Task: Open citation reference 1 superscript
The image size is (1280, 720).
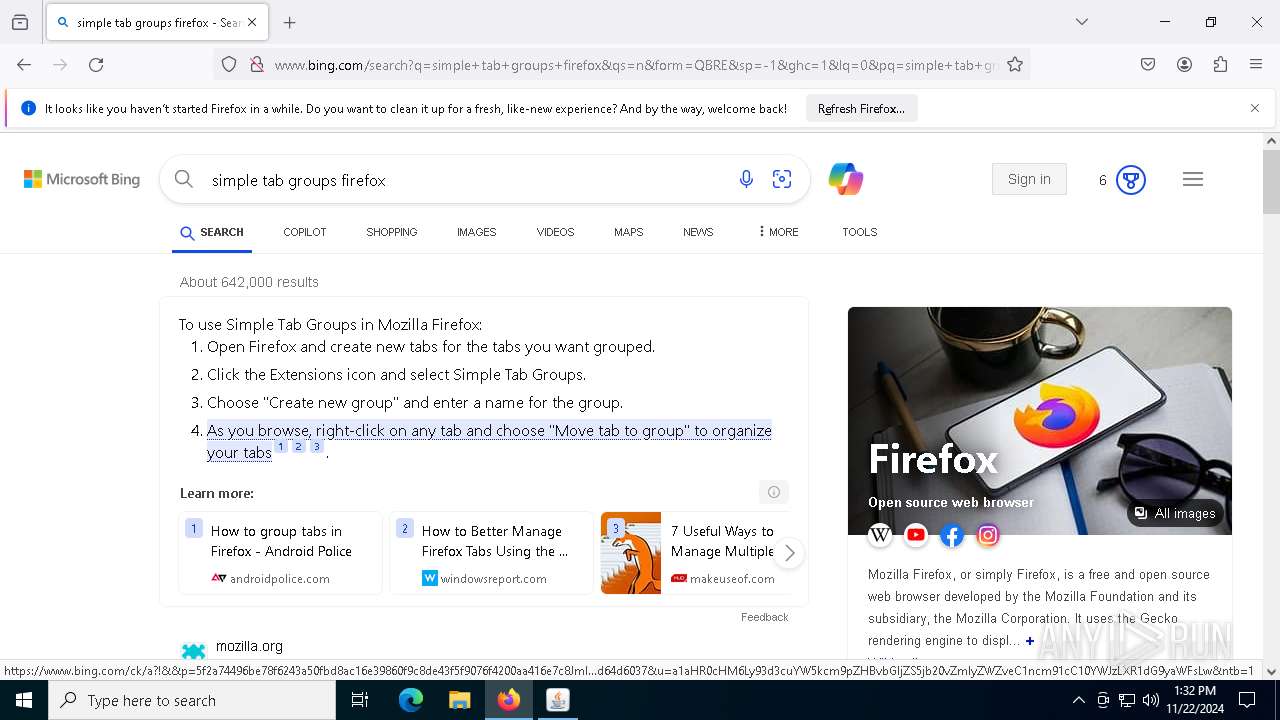Action: (x=281, y=447)
